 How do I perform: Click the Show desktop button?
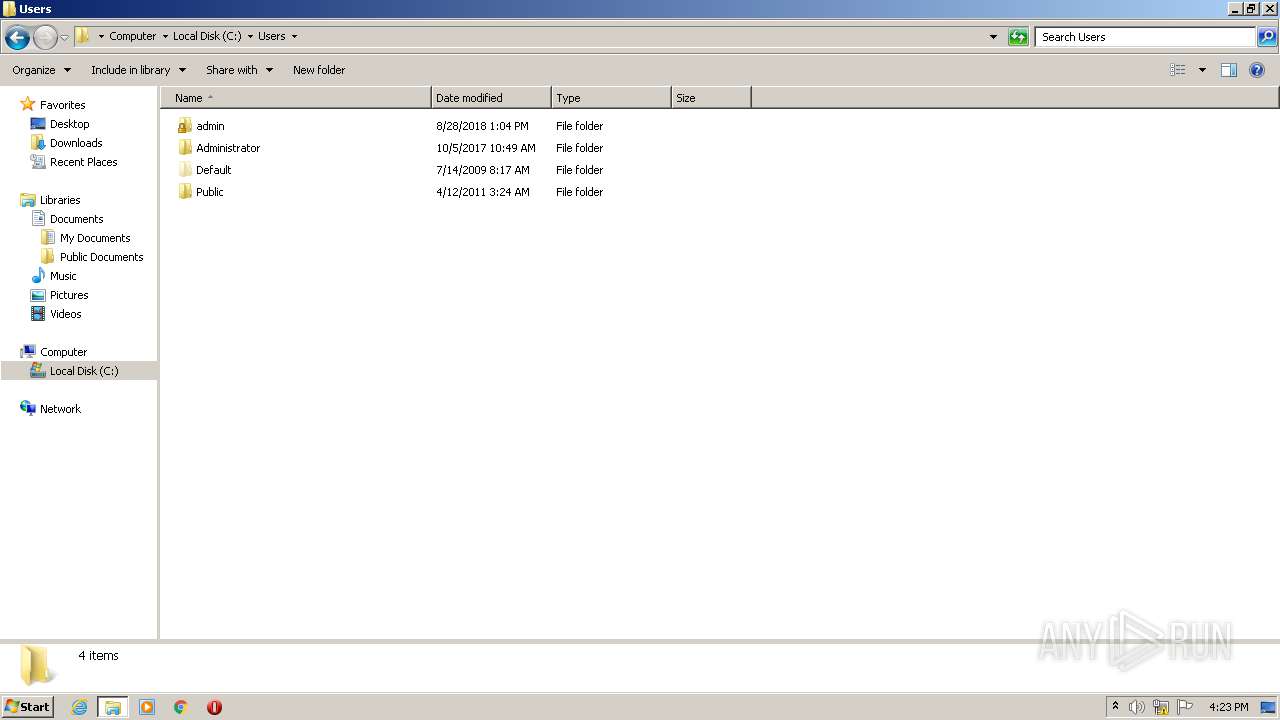pos(1268,707)
